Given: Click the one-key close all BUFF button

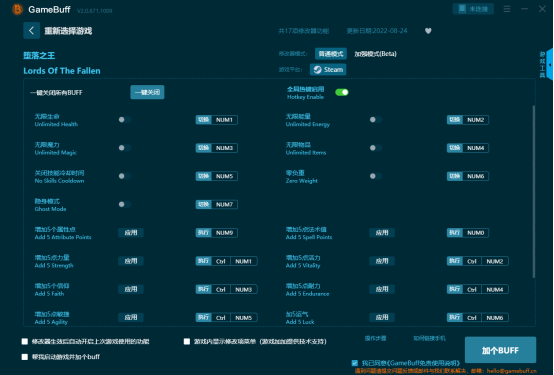Looking at the screenshot, I should [x=147, y=92].
